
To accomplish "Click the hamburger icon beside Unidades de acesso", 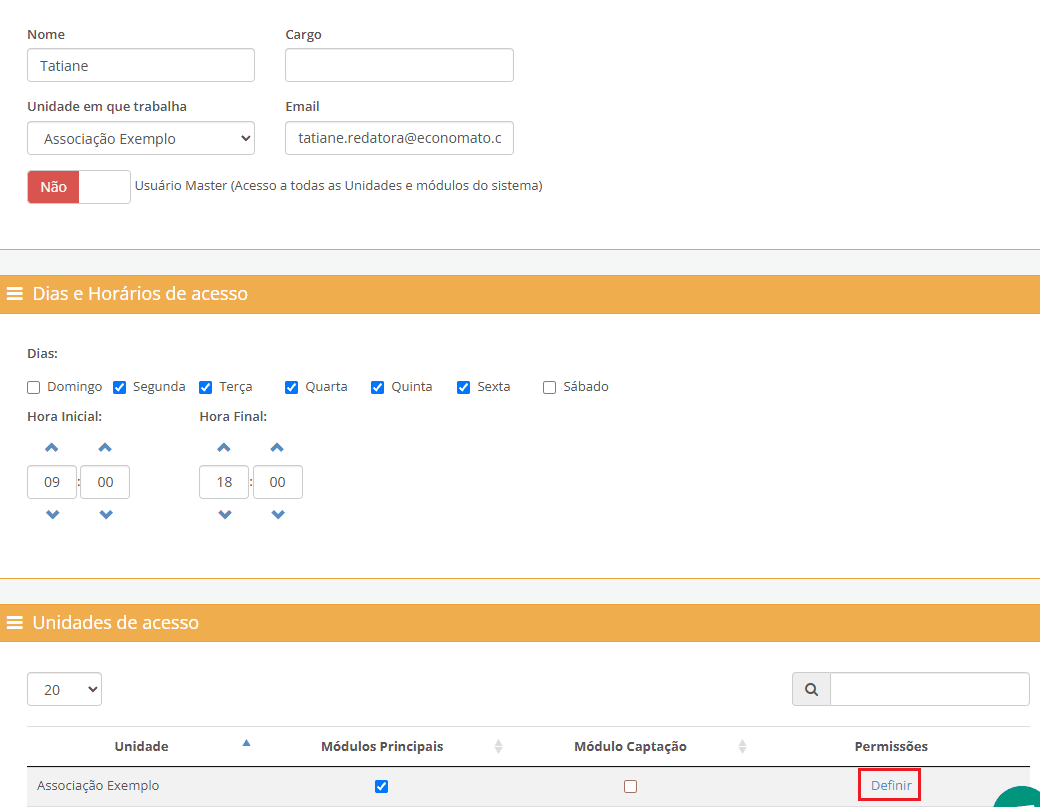I will pyautogui.click(x=15, y=623).
